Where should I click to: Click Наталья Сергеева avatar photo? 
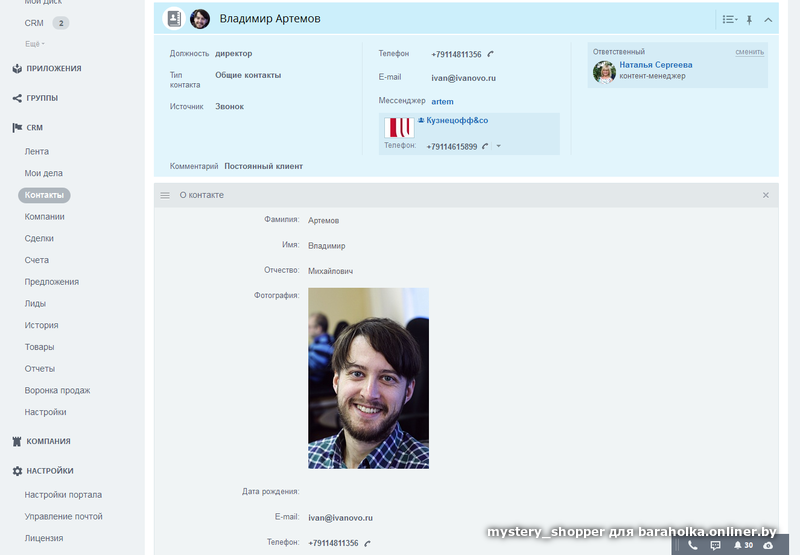point(605,72)
